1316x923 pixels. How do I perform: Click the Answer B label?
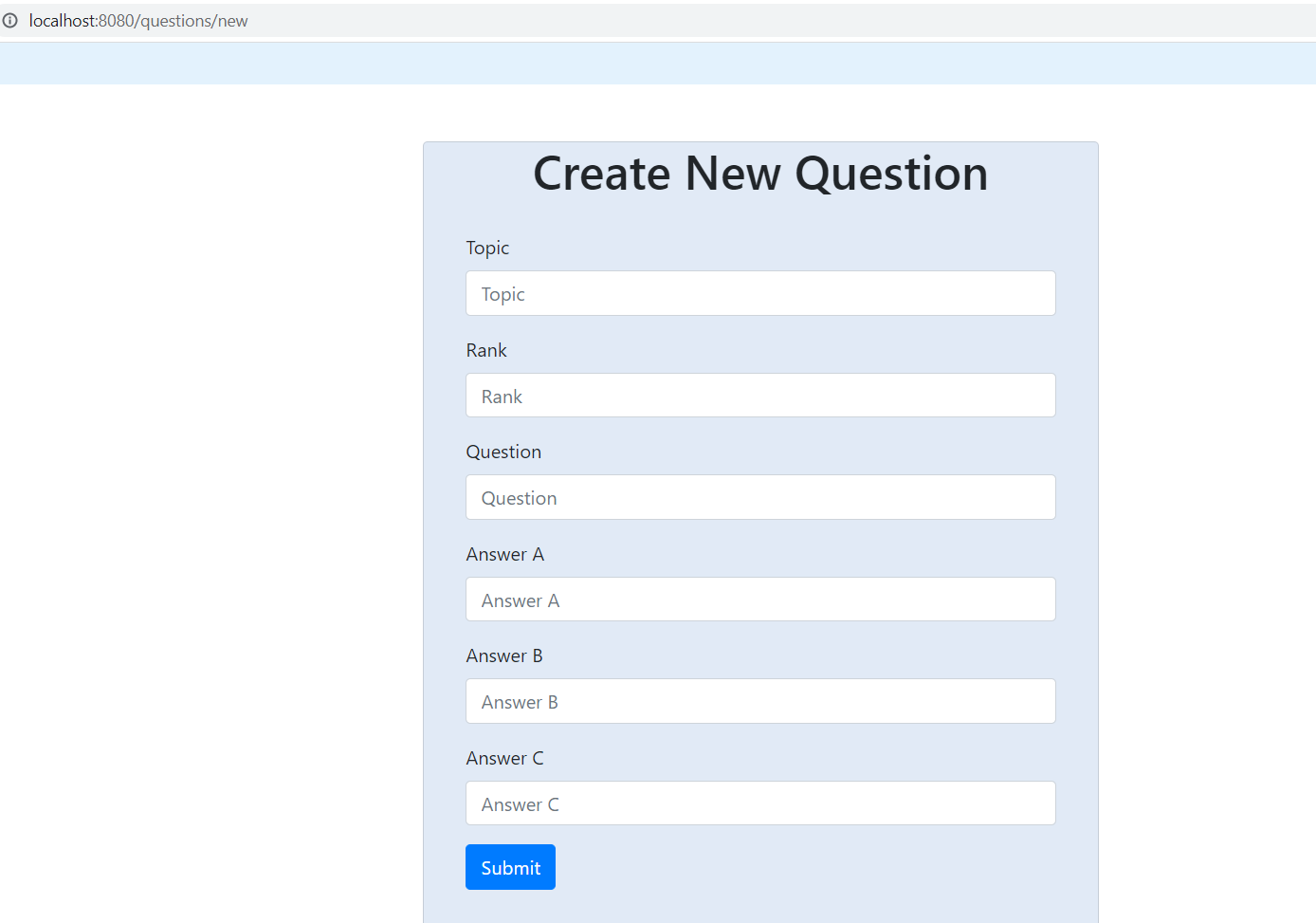pyautogui.click(x=504, y=655)
